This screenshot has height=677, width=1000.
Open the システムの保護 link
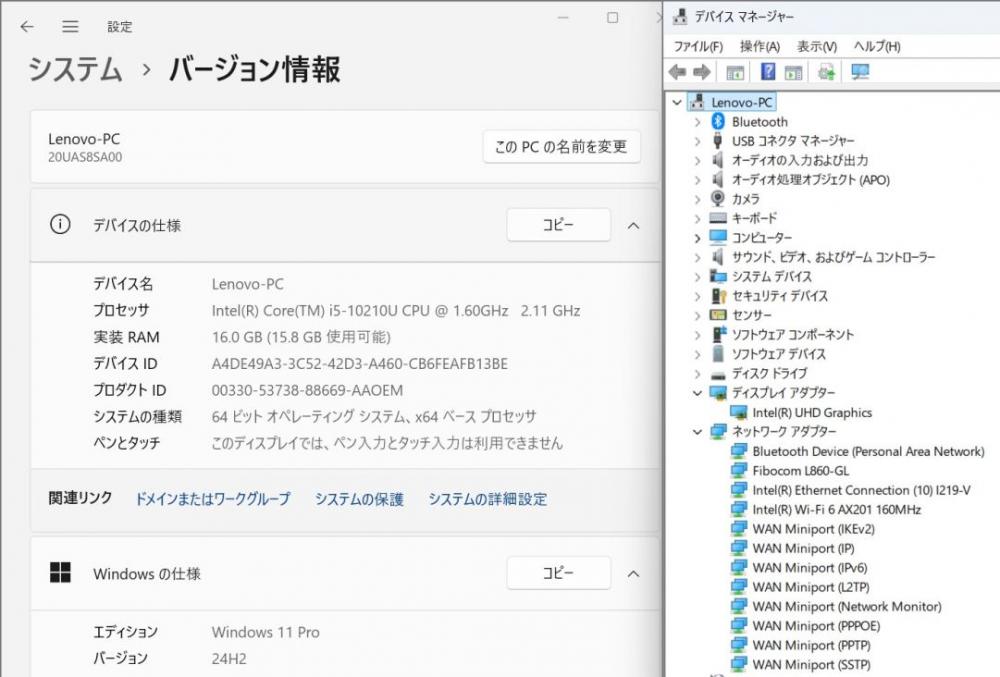pyautogui.click(x=359, y=499)
